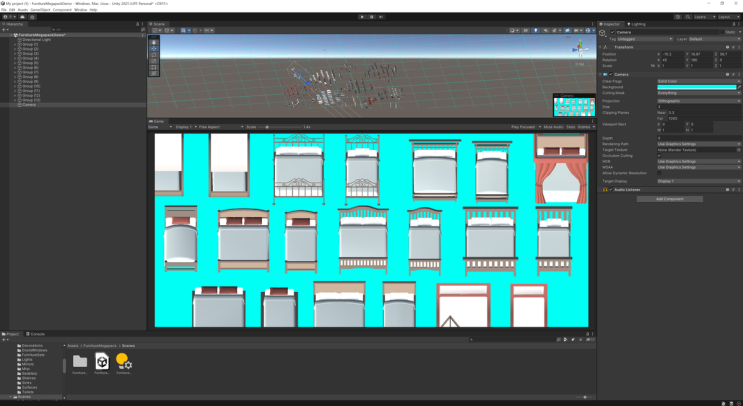Toggle 2D view in Scene toolbar
Screen dimensions: 743x406
pos(526,30)
